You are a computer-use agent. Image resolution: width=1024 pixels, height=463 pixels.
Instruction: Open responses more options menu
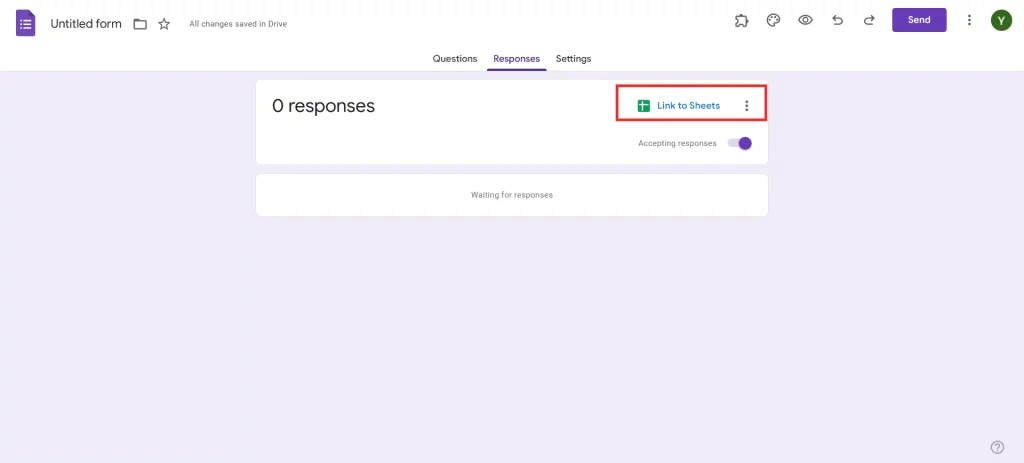coord(747,106)
